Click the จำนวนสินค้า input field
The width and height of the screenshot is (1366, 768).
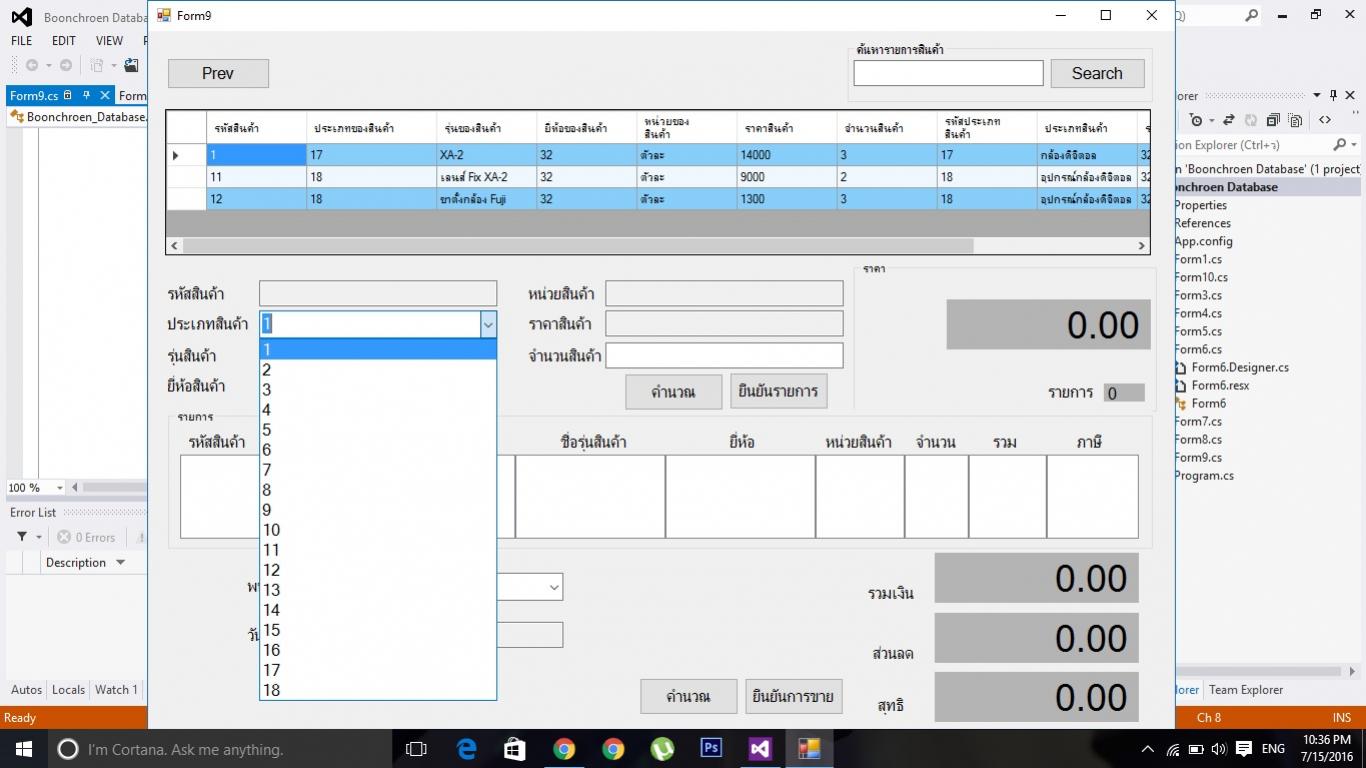724,355
